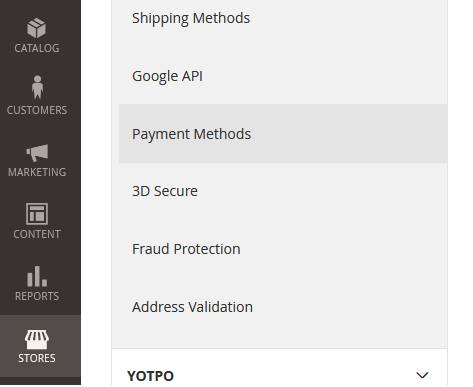Click the Customers person icon

tap(37, 87)
